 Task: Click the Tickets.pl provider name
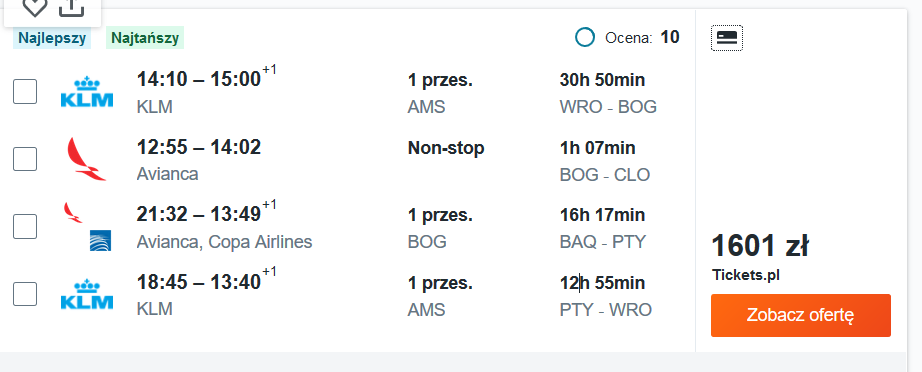tap(746, 274)
